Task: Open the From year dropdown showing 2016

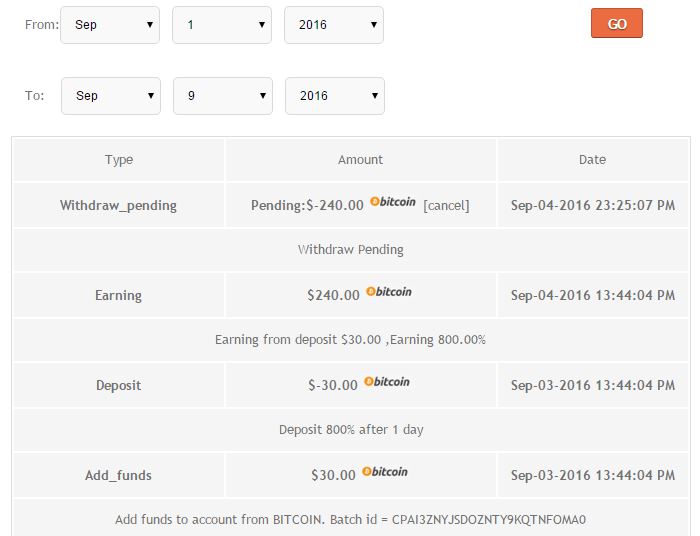Action: coord(334,25)
